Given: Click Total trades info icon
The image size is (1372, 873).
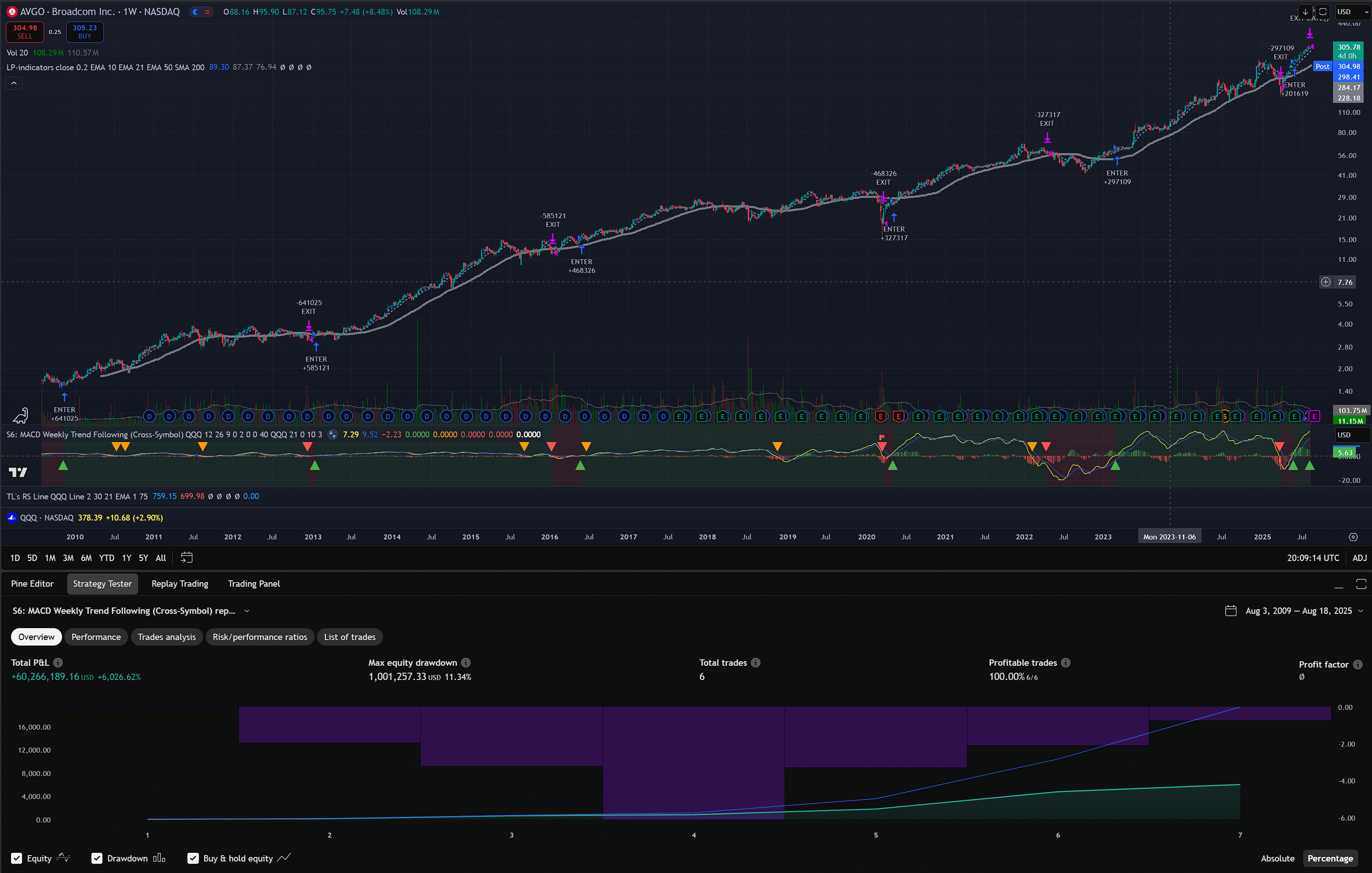Looking at the screenshot, I should [x=756, y=662].
